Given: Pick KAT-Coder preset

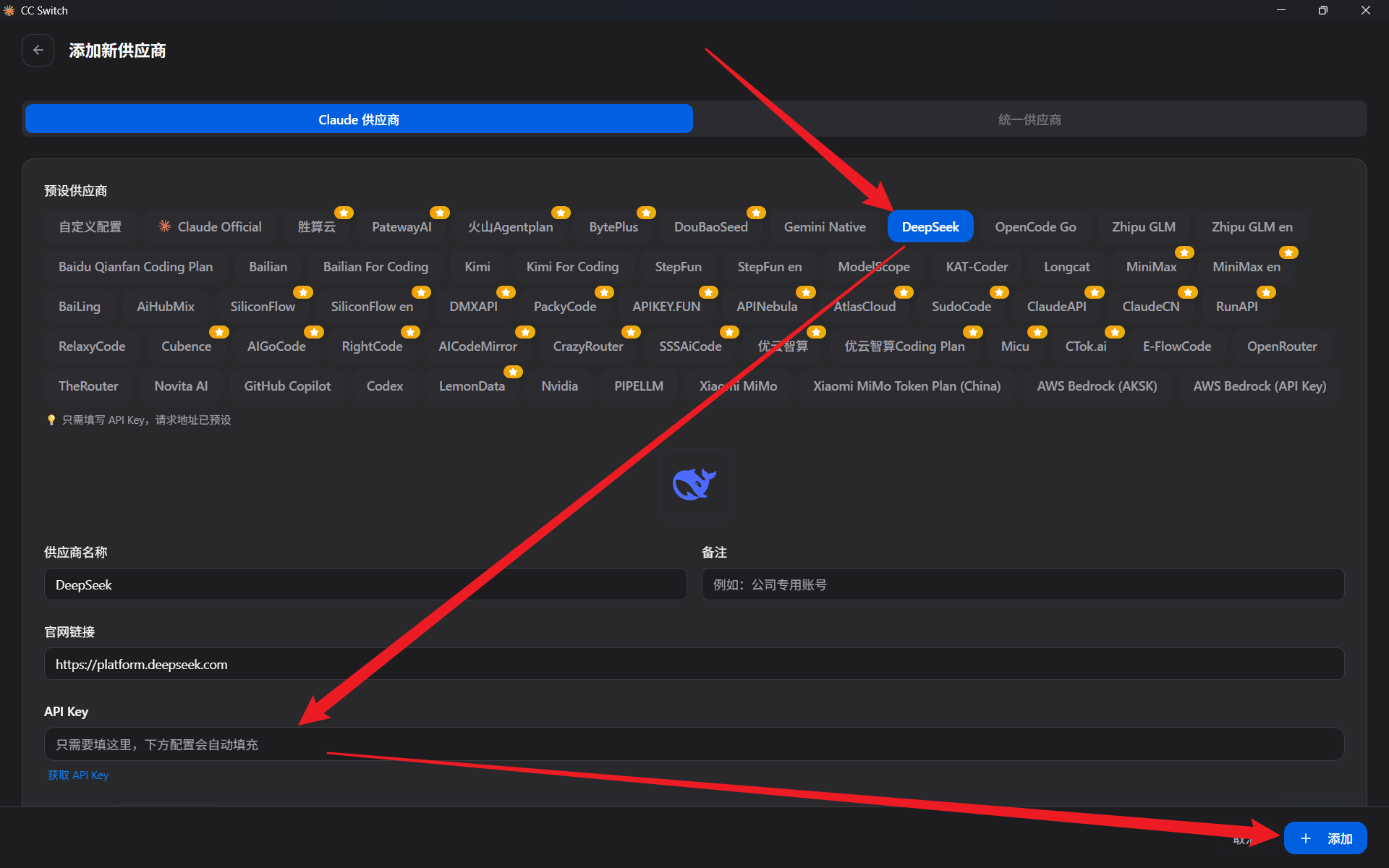Looking at the screenshot, I should click(x=977, y=266).
